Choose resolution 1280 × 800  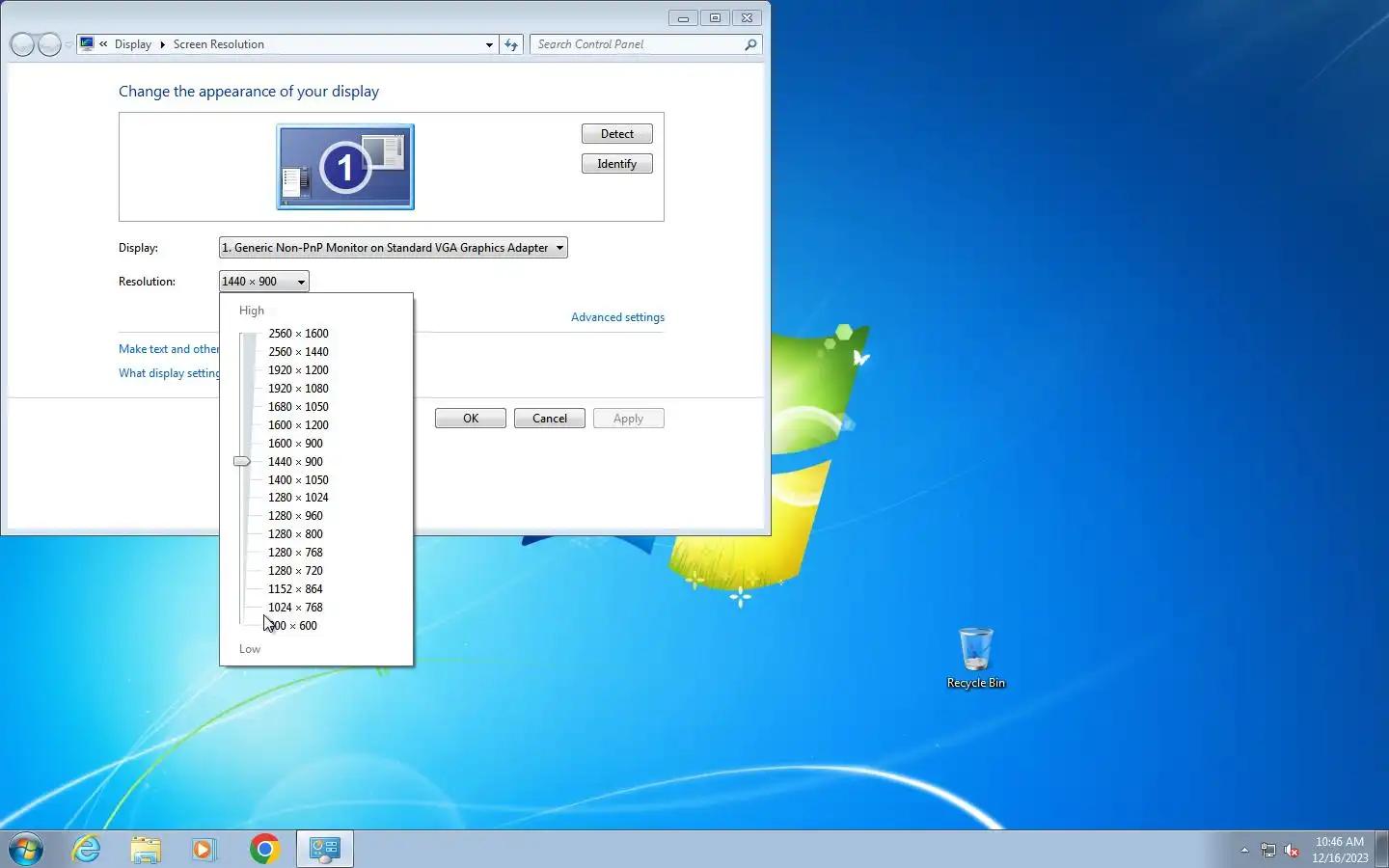click(x=295, y=534)
